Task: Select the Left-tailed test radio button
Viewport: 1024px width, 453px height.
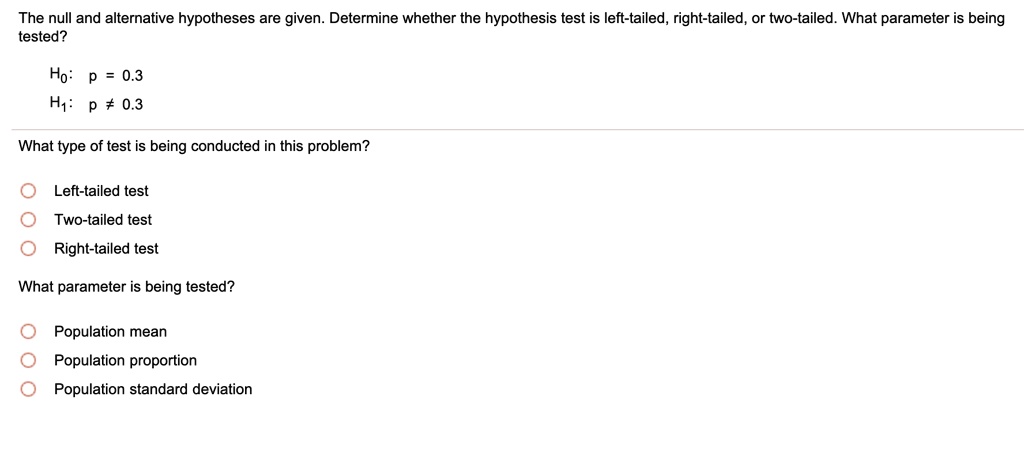Action: pyautogui.click(x=30, y=191)
